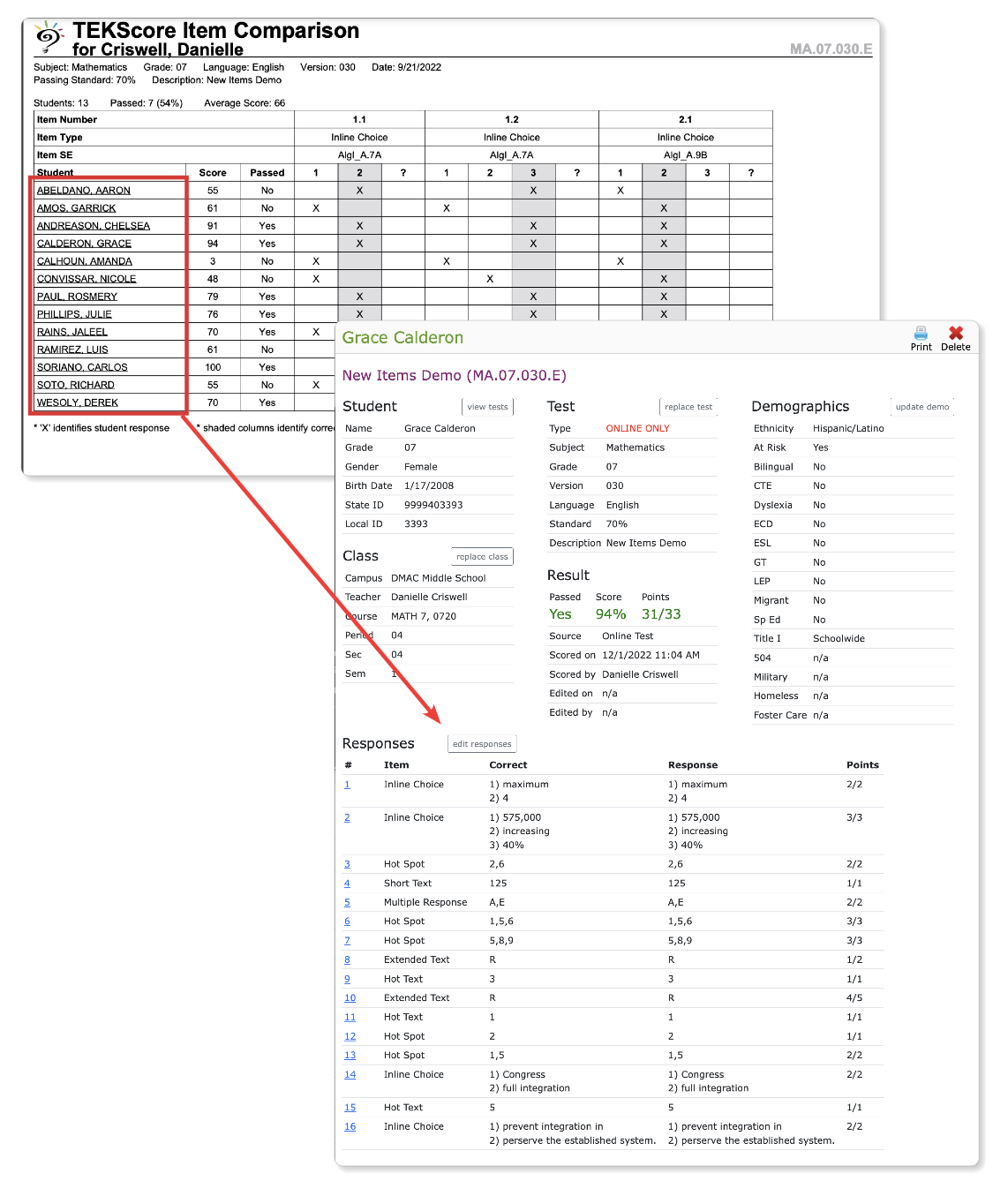Open response item 10 link

tap(350, 998)
